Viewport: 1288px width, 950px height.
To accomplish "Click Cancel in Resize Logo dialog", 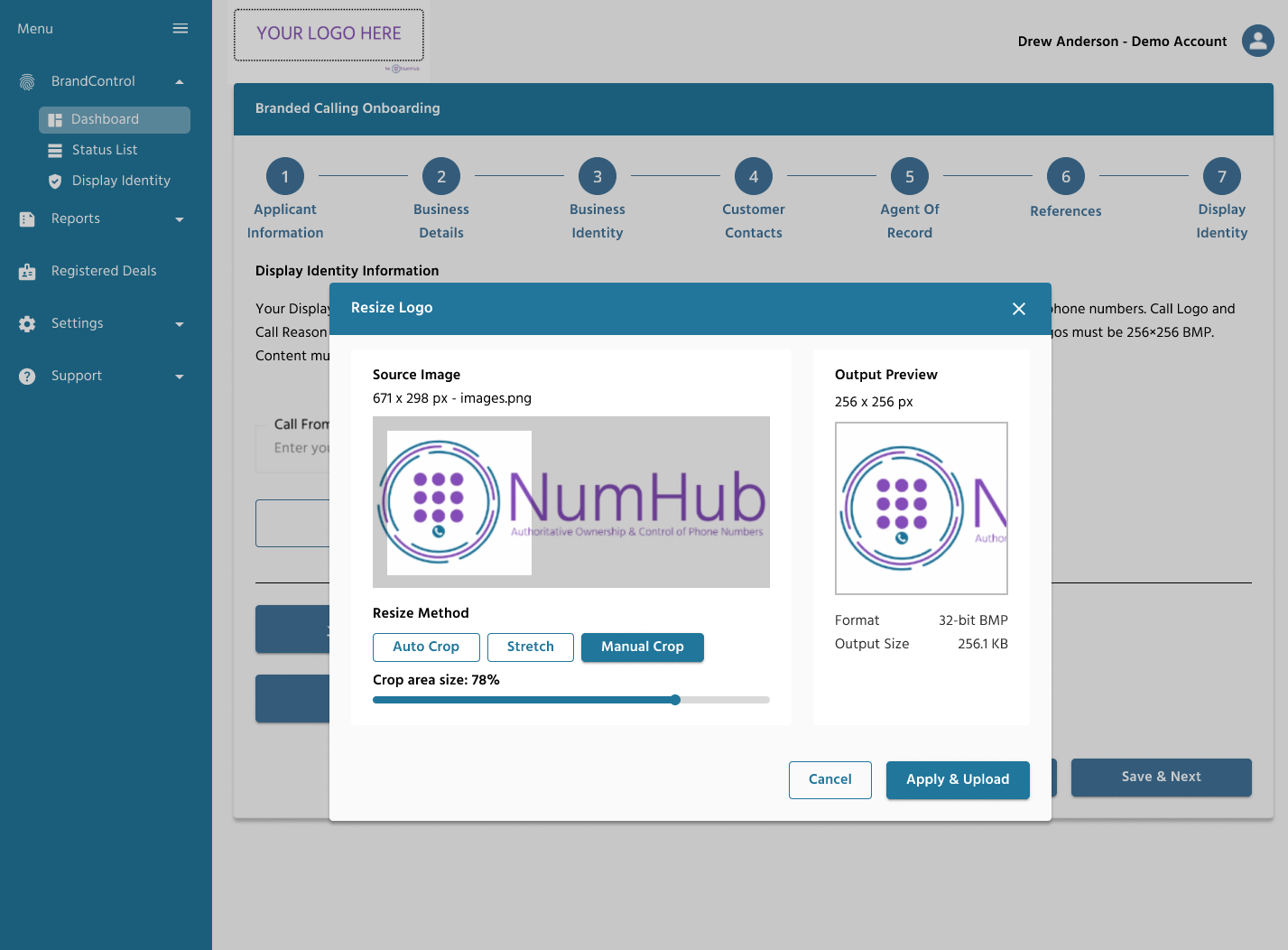I will (x=830, y=780).
